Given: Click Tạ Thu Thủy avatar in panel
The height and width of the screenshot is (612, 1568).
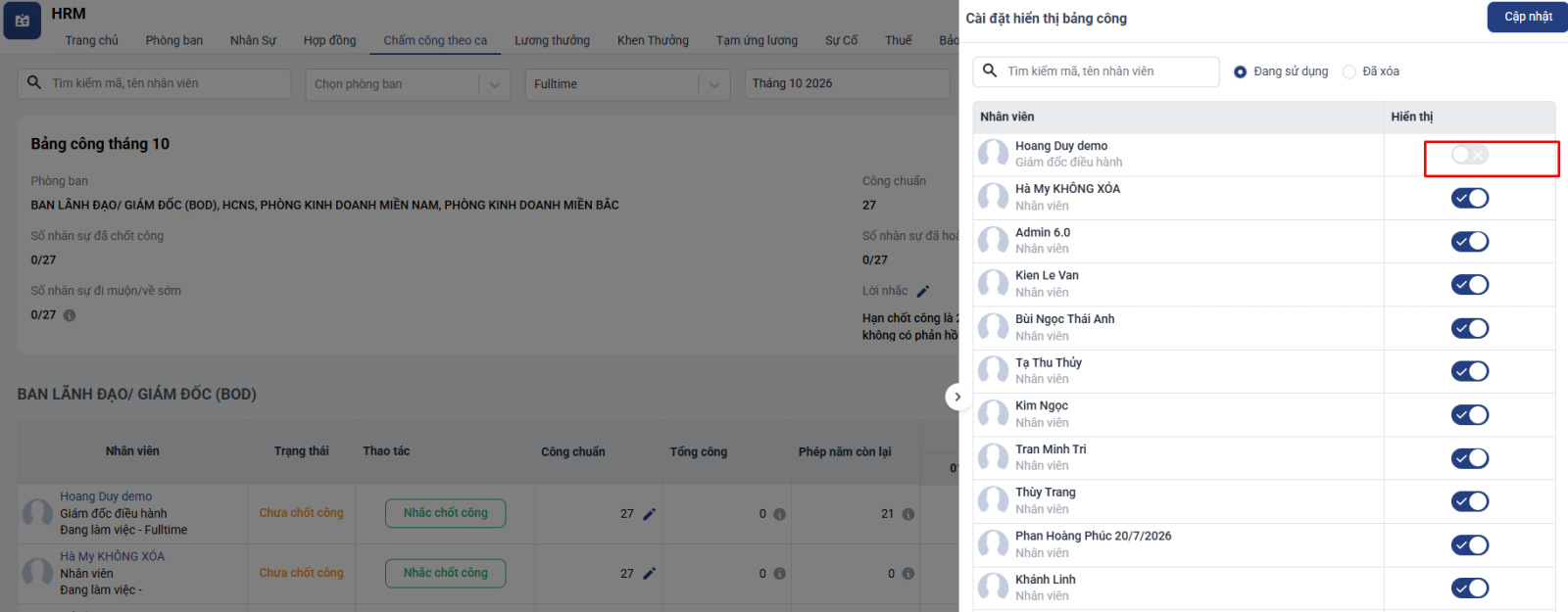Looking at the screenshot, I should point(994,371).
